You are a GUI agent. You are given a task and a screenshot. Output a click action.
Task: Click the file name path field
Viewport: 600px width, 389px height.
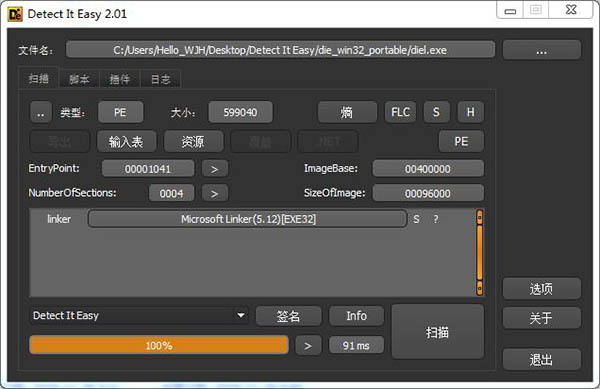280,50
